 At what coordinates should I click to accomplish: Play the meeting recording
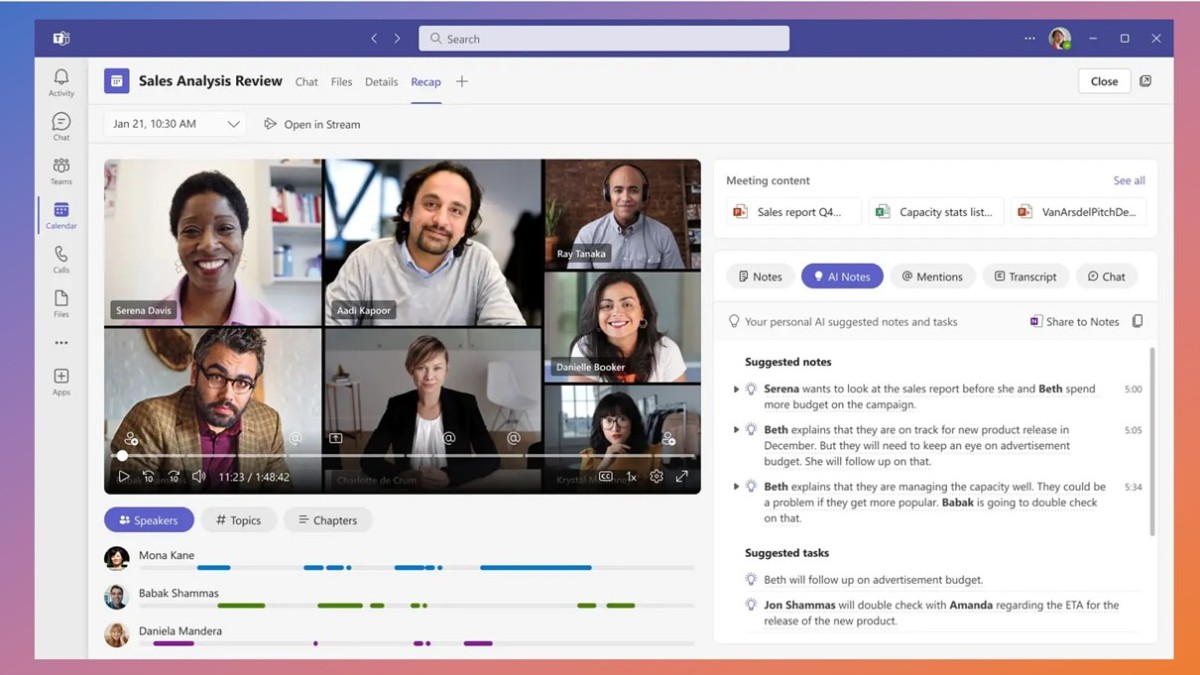[x=124, y=477]
